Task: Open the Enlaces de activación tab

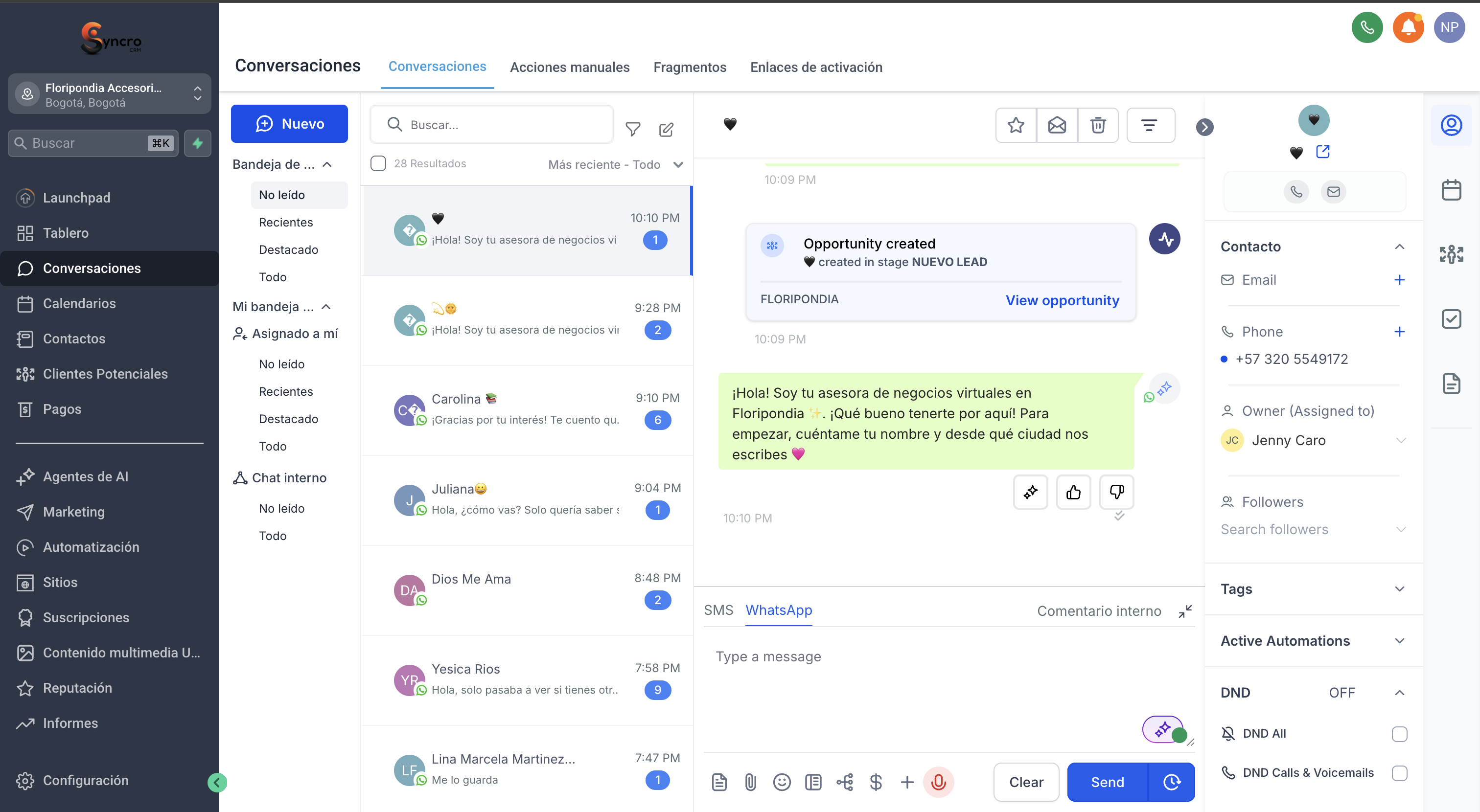Action: pos(816,67)
